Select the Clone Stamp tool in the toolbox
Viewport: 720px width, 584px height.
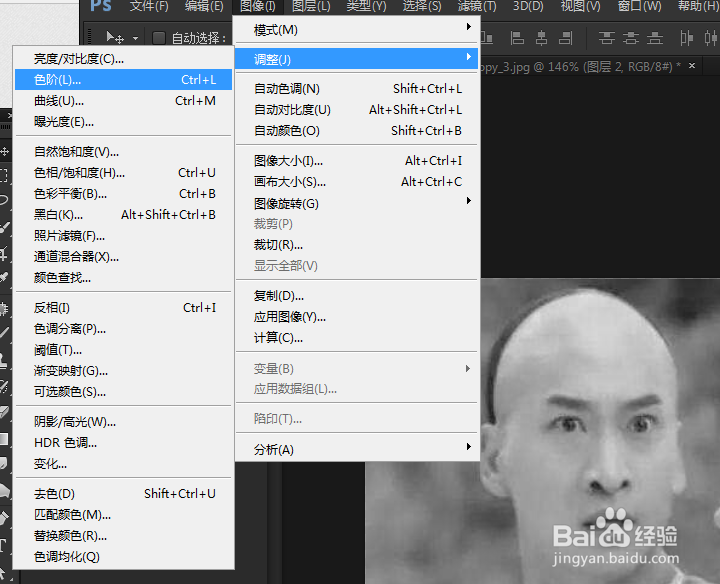pos(4,361)
